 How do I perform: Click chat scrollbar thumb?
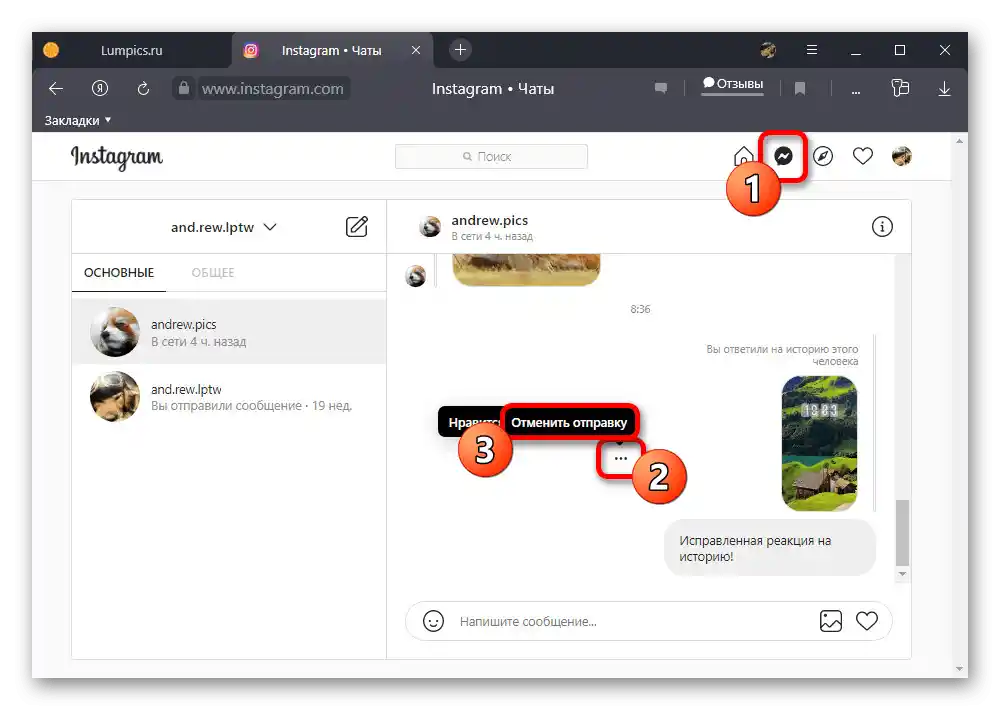pyautogui.click(x=902, y=533)
